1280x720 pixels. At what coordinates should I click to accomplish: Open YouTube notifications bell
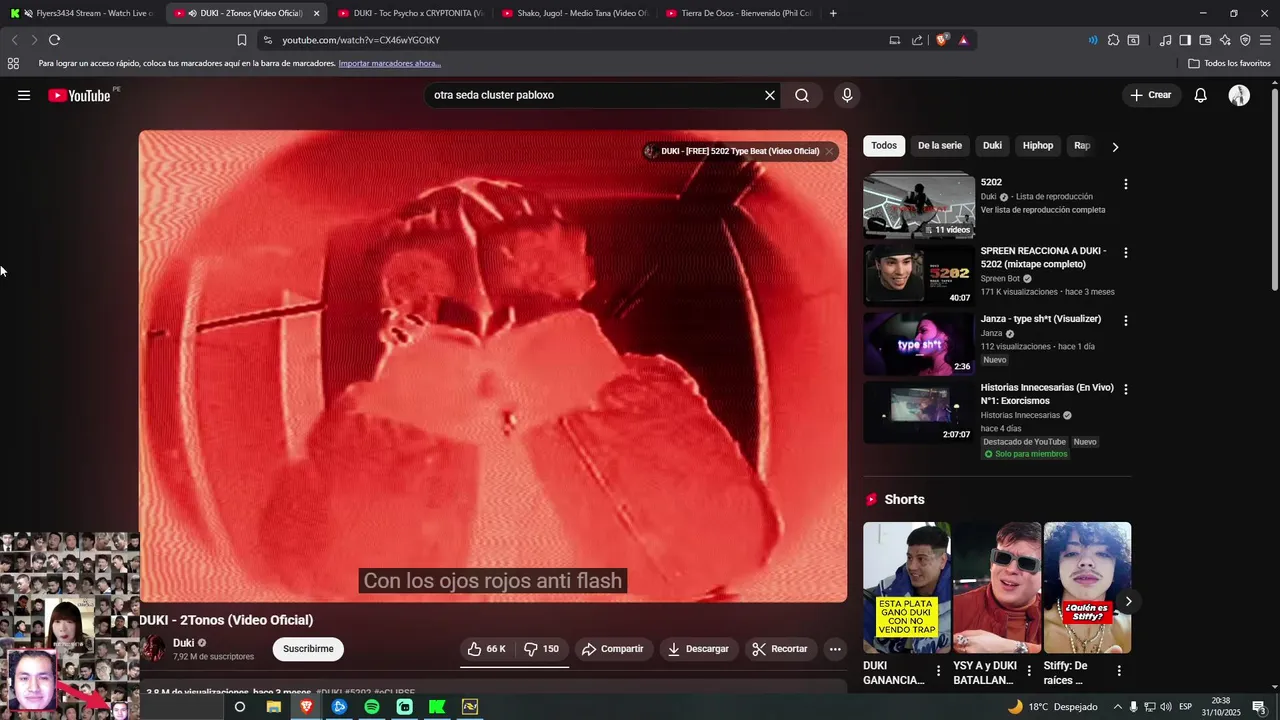click(1200, 95)
